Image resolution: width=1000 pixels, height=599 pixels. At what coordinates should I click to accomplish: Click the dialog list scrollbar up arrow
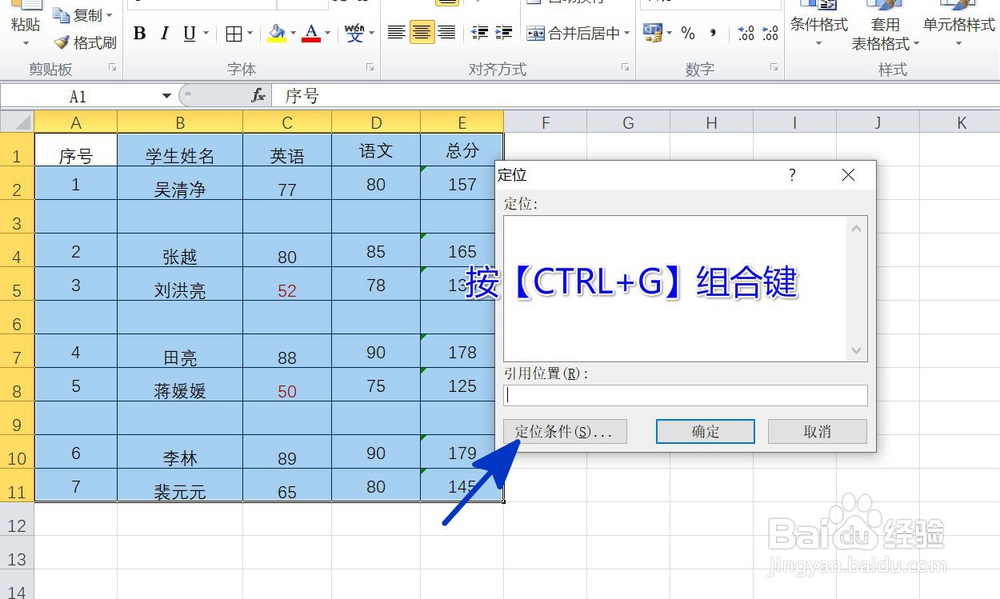click(857, 227)
